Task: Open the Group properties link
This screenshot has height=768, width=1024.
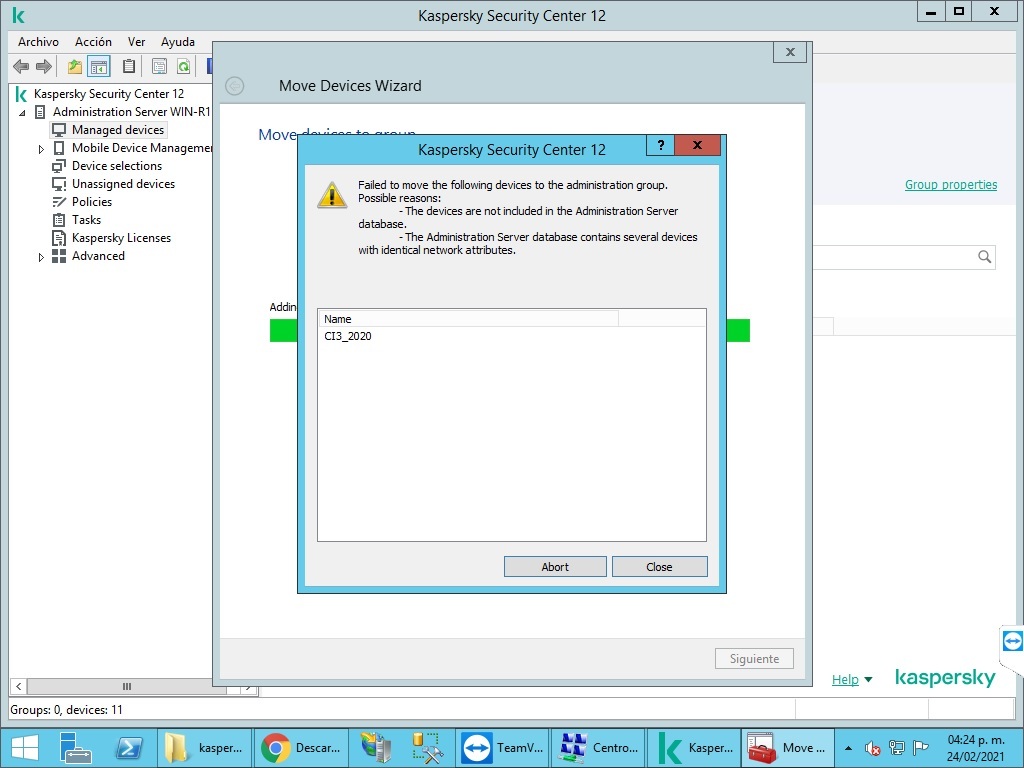Action: coord(951,185)
